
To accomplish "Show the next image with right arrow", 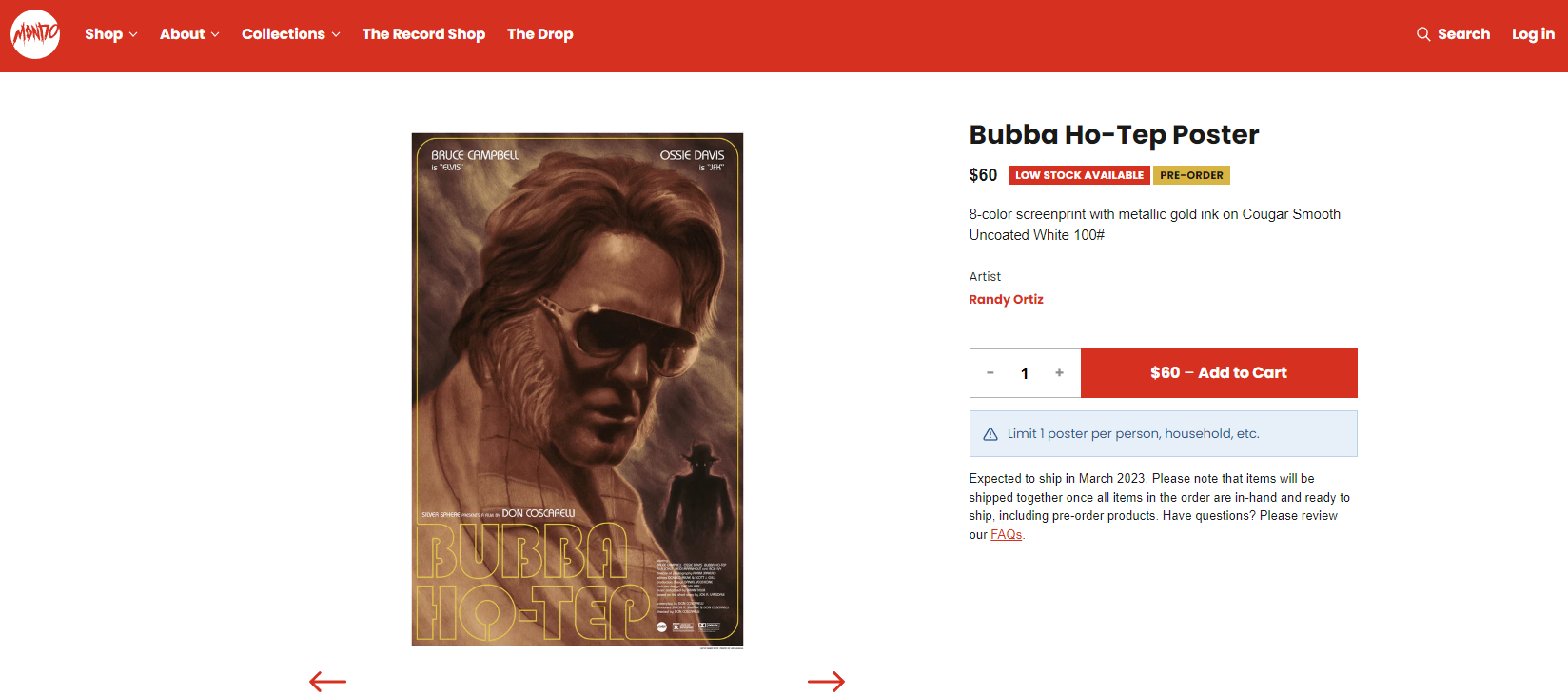I will coord(826,681).
